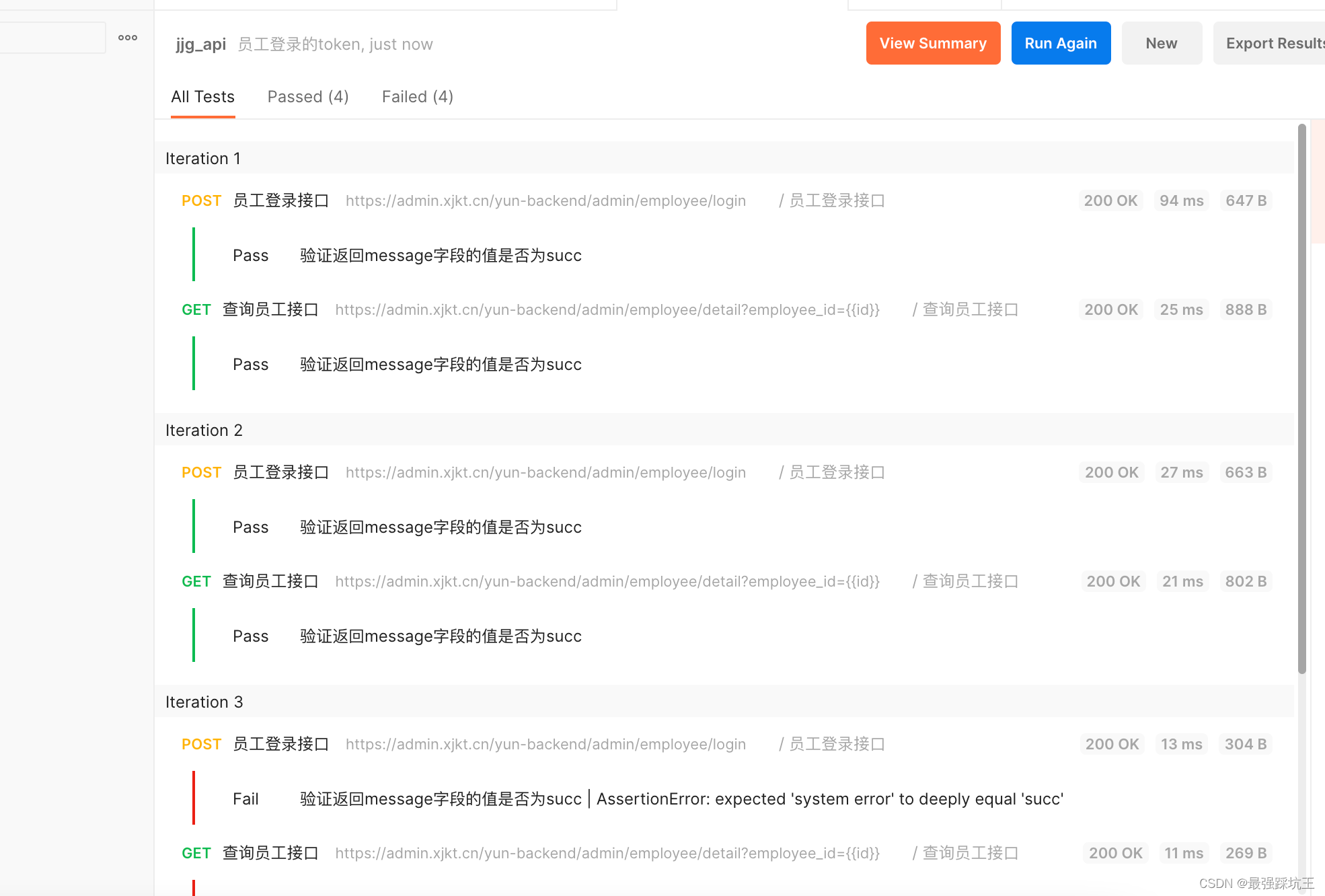Open the Passed (4) tab
1325x896 pixels.
coord(308,97)
